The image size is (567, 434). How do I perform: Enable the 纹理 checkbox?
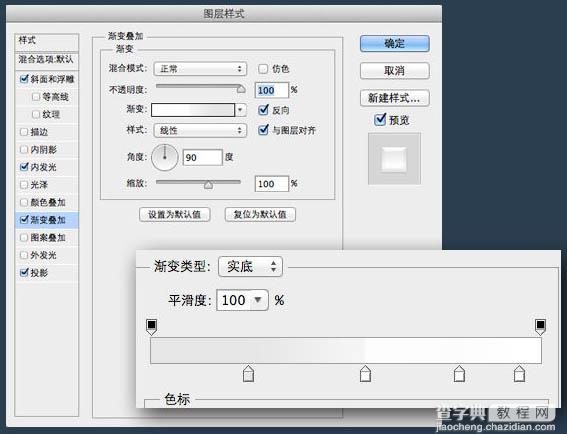click(x=36, y=114)
